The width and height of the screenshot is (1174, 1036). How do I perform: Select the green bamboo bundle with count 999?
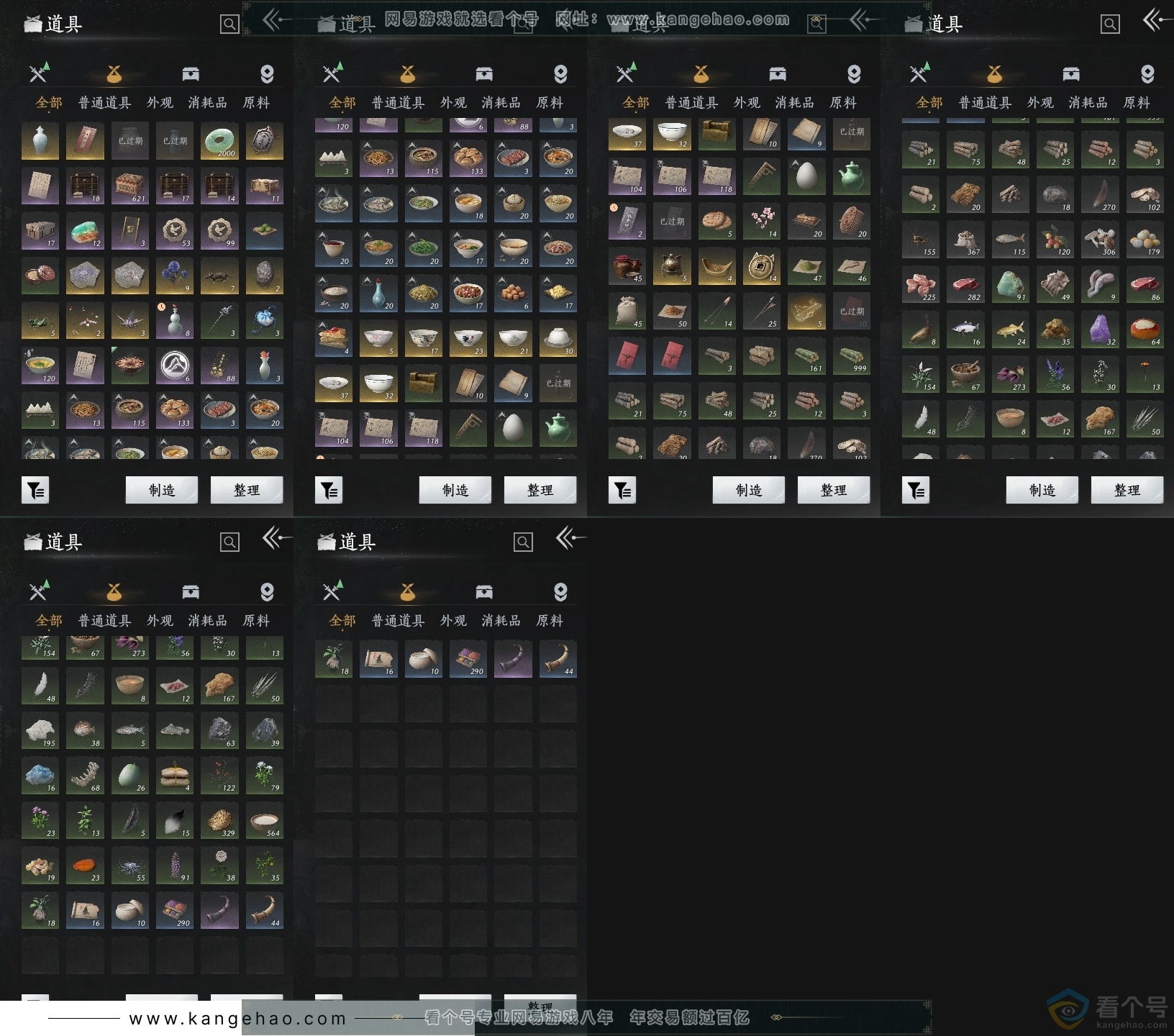tap(851, 356)
